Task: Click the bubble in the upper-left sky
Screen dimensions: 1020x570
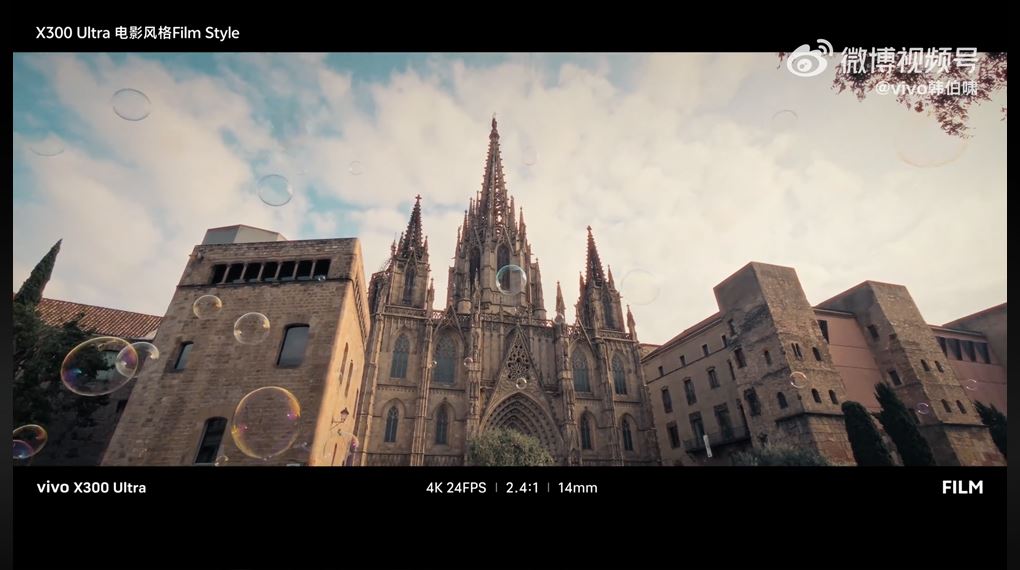Action: click(x=131, y=104)
